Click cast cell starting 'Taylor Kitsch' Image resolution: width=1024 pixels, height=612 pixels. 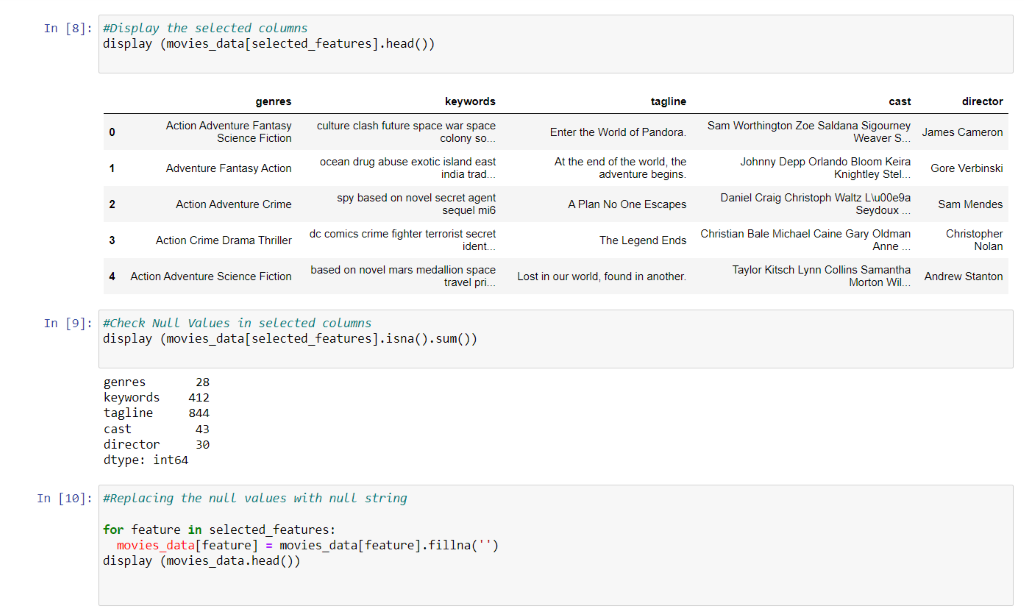tap(821, 276)
